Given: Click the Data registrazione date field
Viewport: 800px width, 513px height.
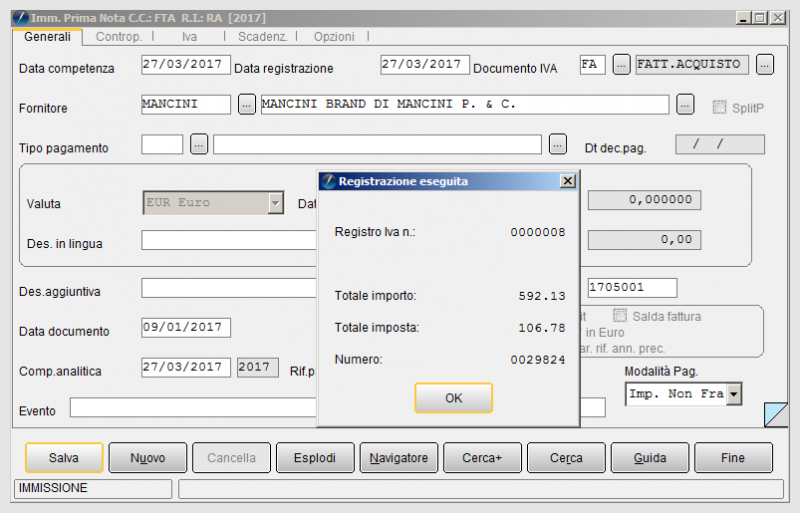Looking at the screenshot, I should 424,65.
